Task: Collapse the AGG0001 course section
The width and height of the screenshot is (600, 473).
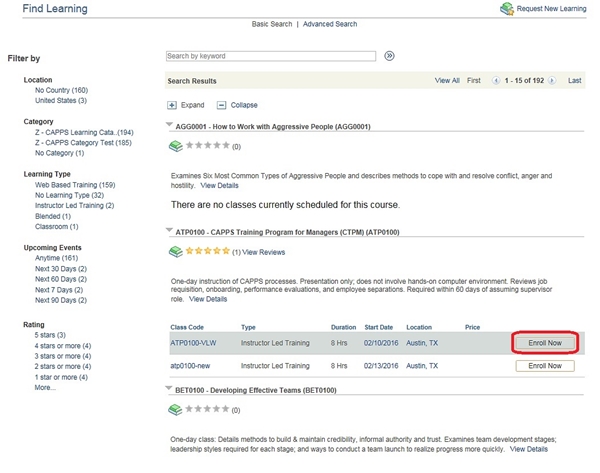Action: coord(169,127)
